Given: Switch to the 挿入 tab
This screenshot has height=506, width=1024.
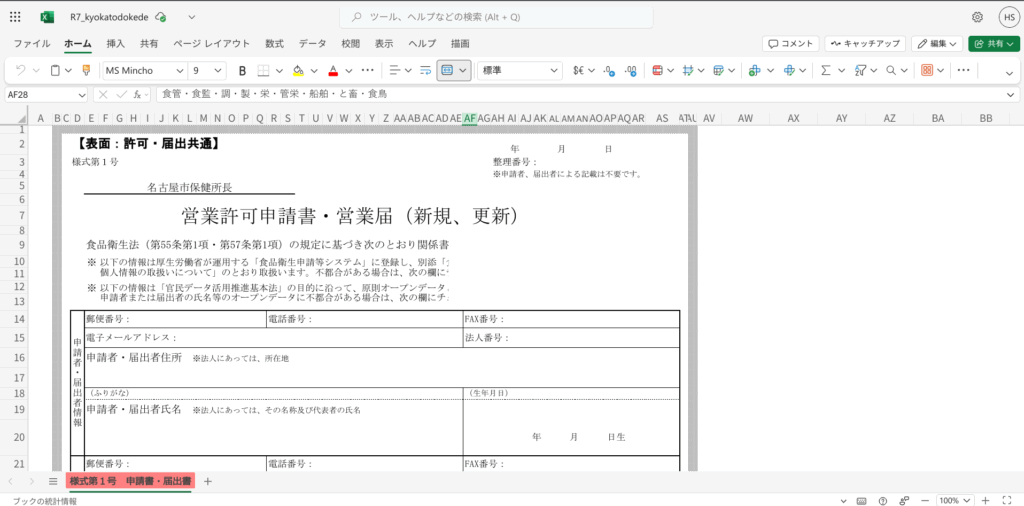Looking at the screenshot, I should pyautogui.click(x=116, y=44).
